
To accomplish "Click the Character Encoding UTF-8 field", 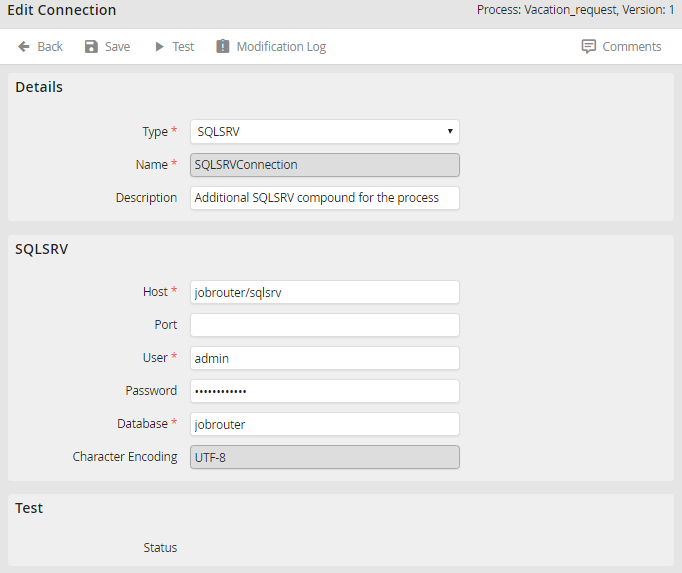I will tap(324, 457).
